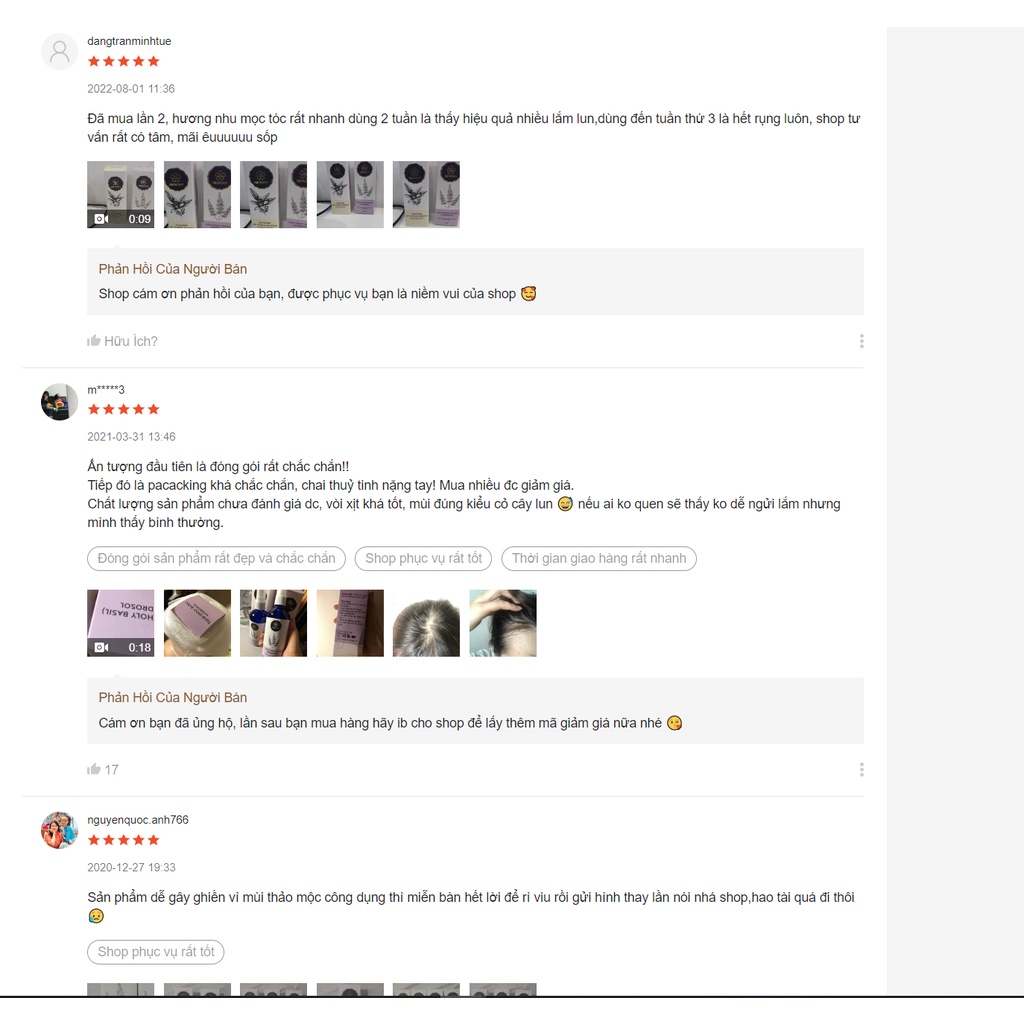
Task: Open the hairline side-view photo thumbnail
Action: coord(503,623)
